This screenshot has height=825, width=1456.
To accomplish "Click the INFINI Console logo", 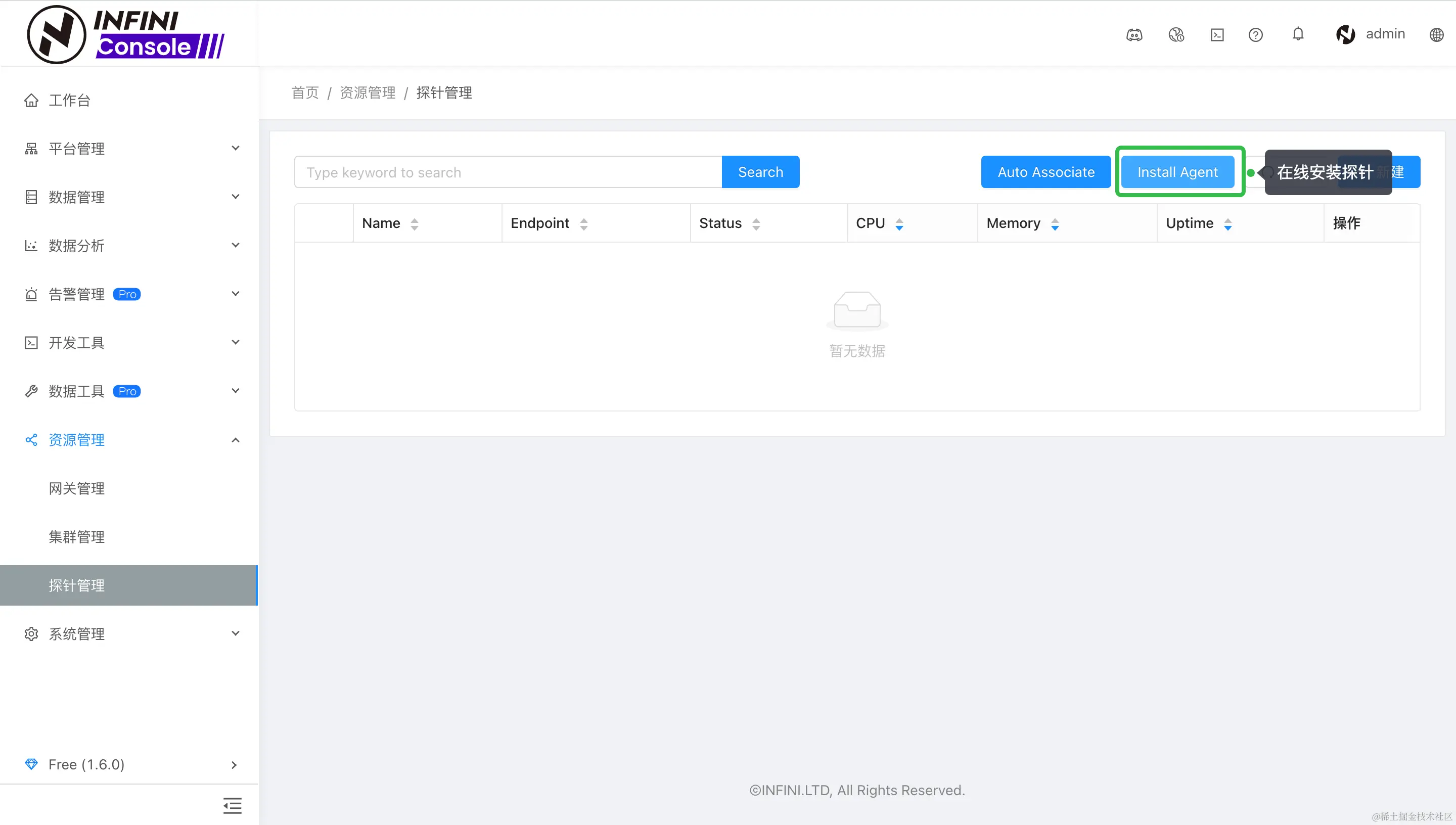I will [126, 34].
